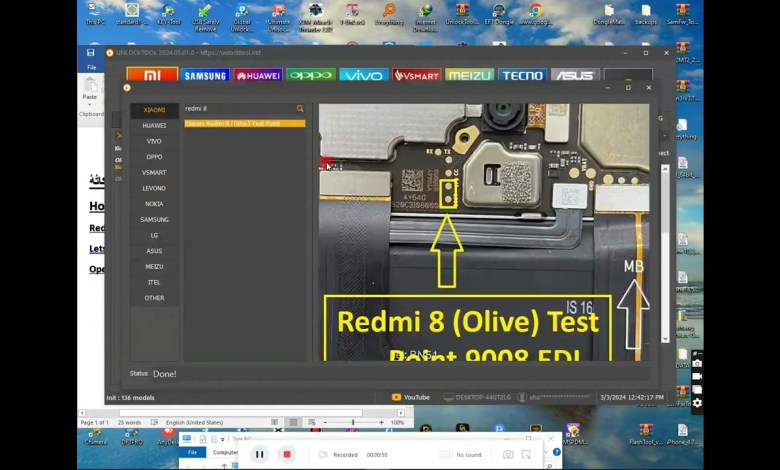Click the Huawei brand logo
780x470 pixels.
click(x=258, y=75)
